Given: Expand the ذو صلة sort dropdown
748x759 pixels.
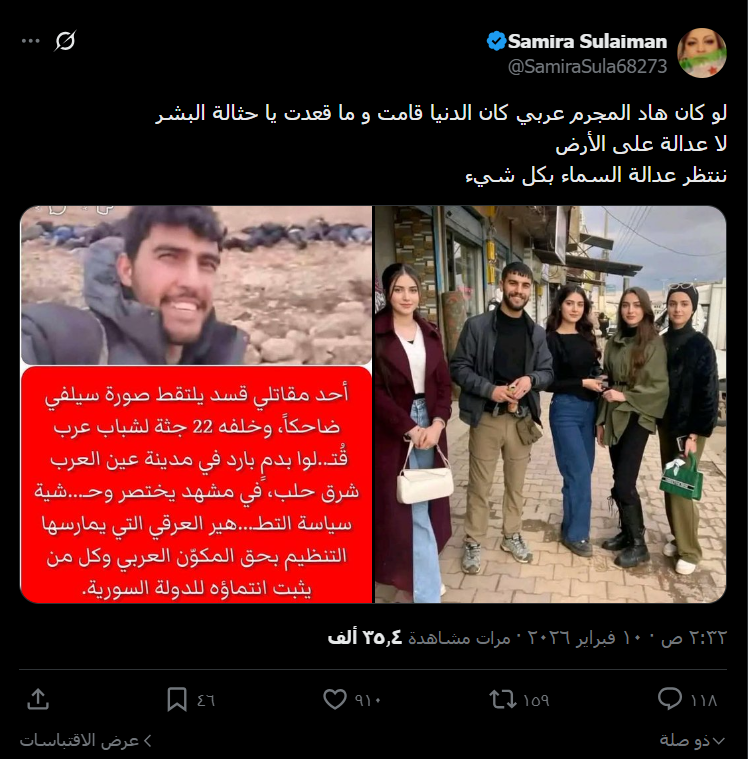Looking at the screenshot, I should 692,740.
